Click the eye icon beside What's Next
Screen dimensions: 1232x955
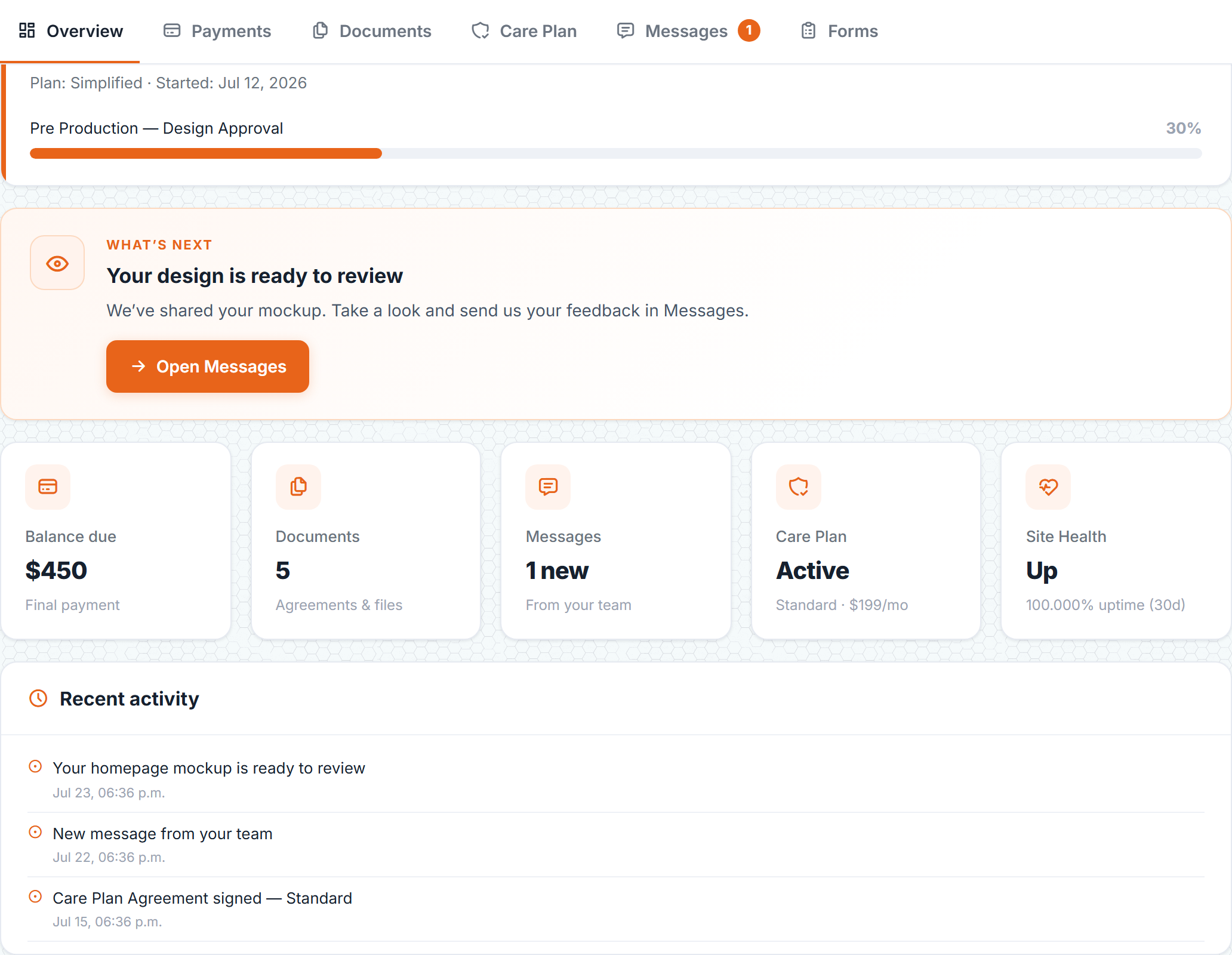pyautogui.click(x=57, y=263)
